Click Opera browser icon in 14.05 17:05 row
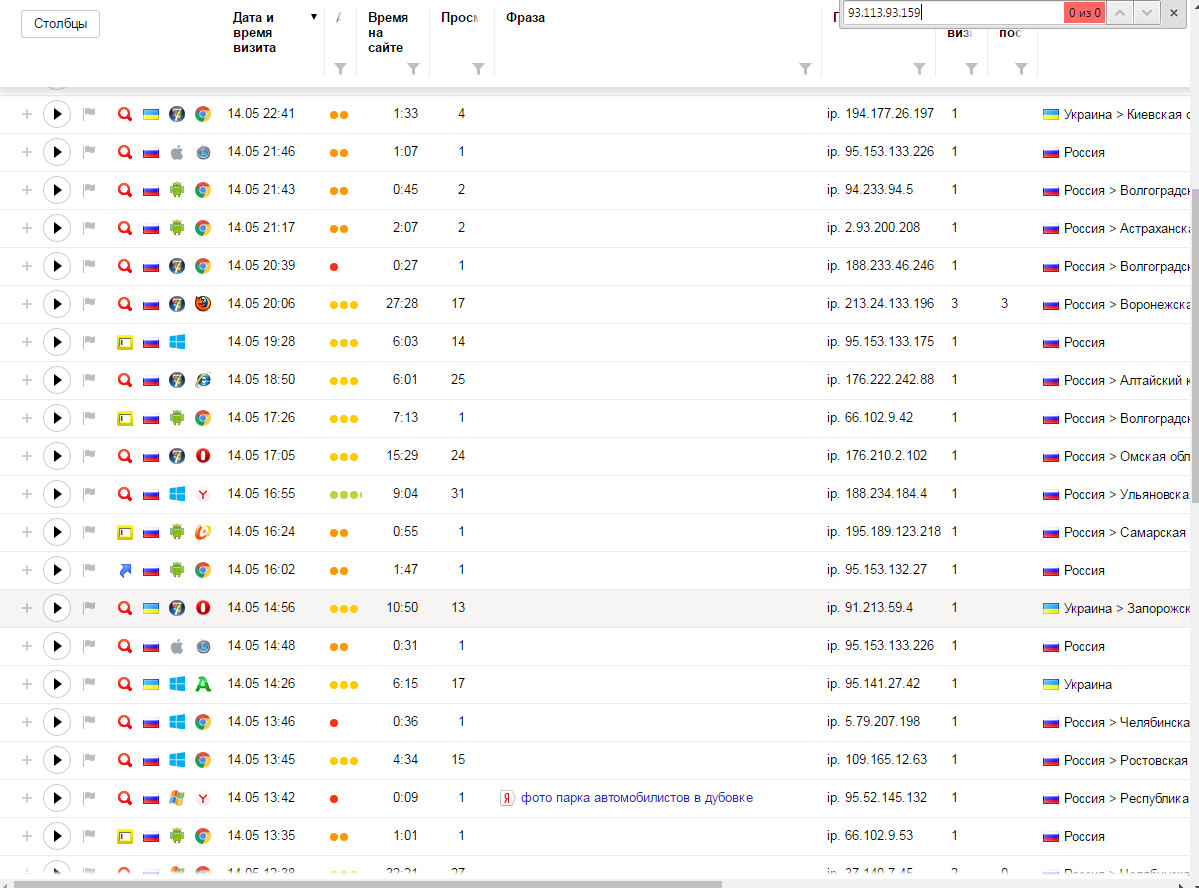Image resolution: width=1199 pixels, height=888 pixels. point(203,456)
